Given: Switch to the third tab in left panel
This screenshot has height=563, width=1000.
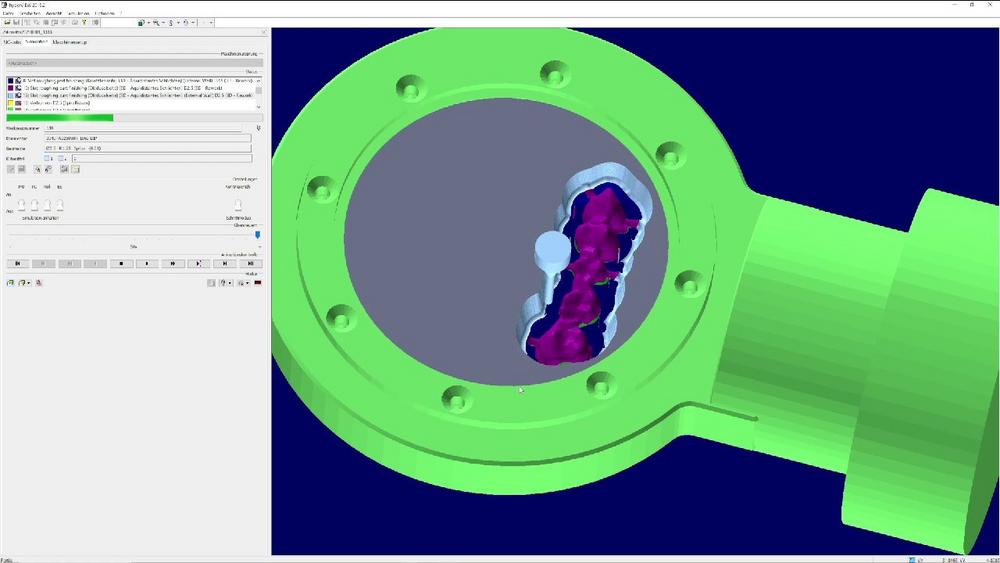Looking at the screenshot, I should [71, 43].
